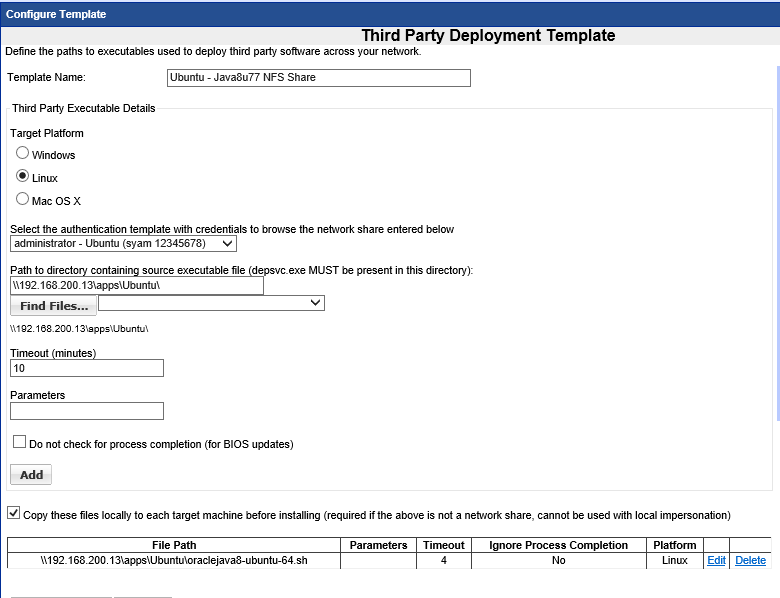
Task: Expand the empty dropdown beside Find Files
Action: click(x=211, y=303)
